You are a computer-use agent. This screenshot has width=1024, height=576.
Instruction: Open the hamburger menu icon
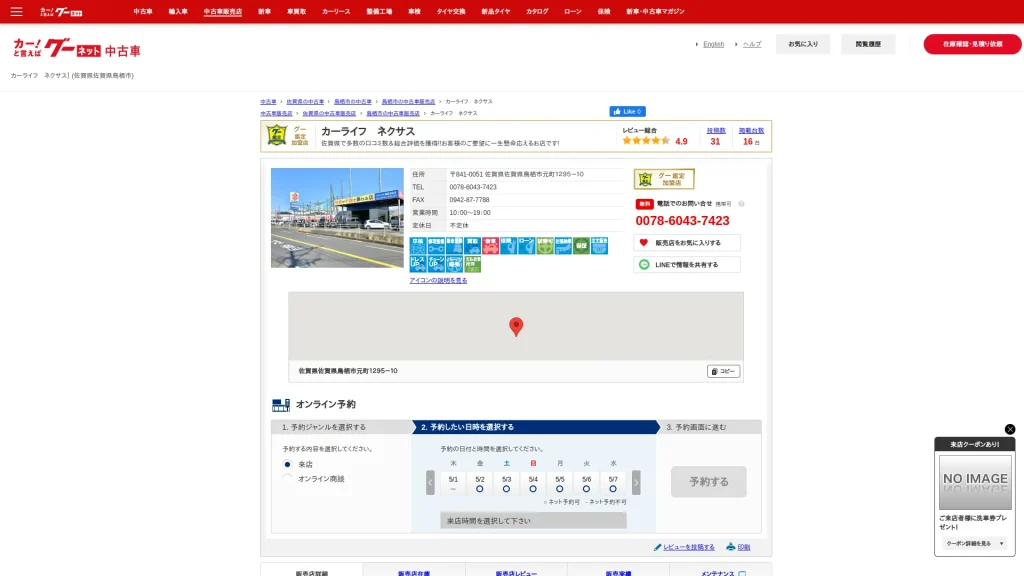16,12
